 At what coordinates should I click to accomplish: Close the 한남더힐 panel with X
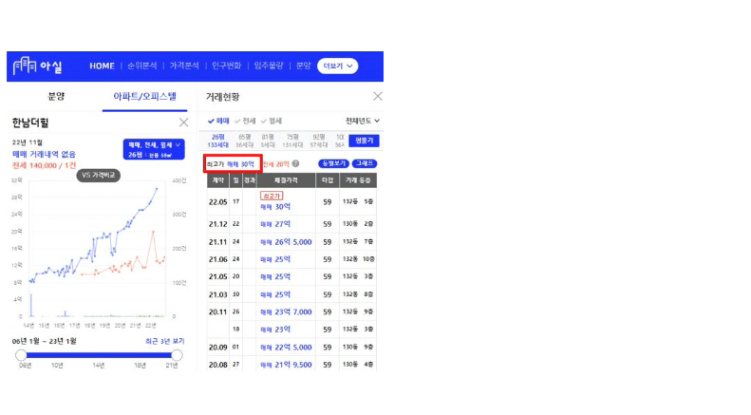[x=183, y=122]
